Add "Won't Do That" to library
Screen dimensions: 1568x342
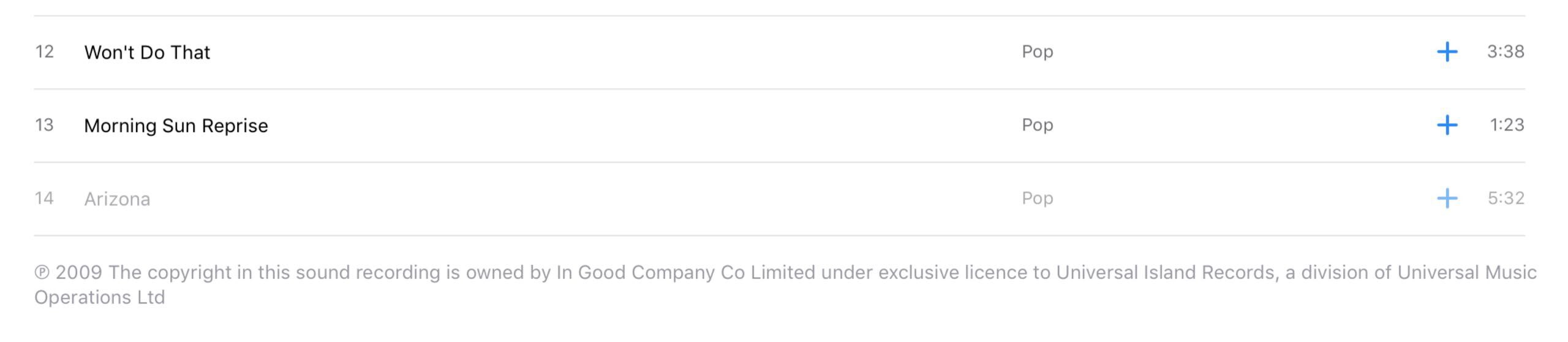[1447, 52]
